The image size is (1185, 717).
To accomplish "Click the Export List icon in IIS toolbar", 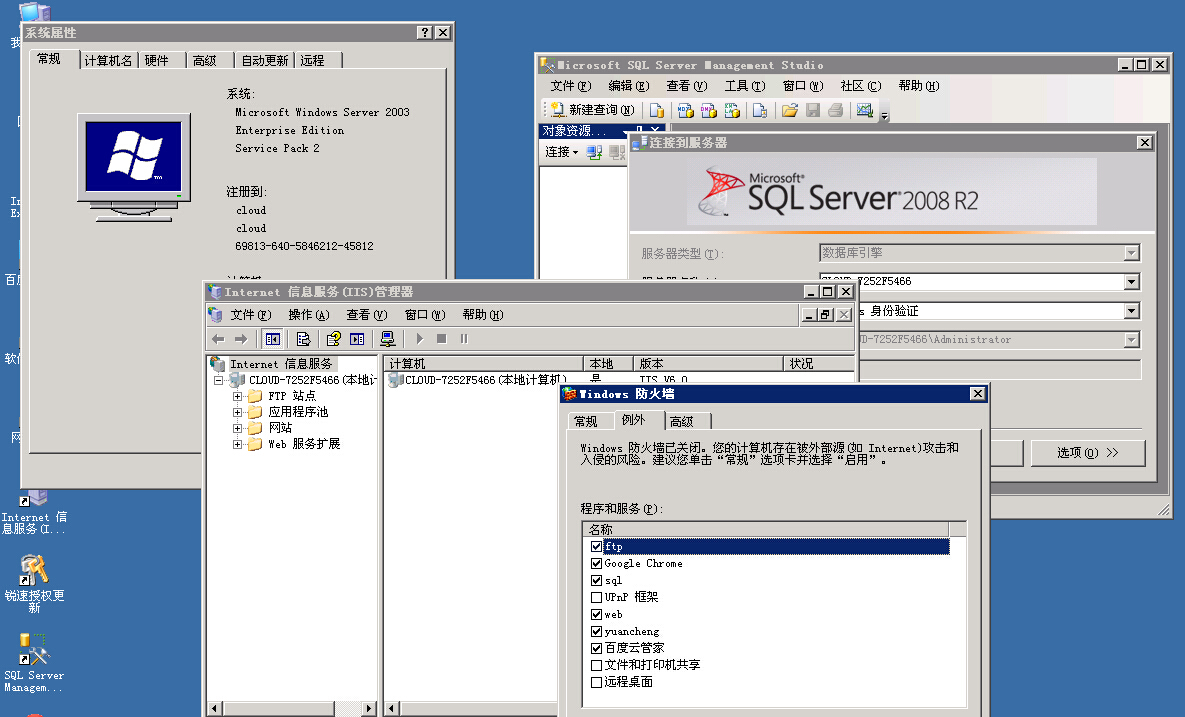I will (x=303, y=339).
